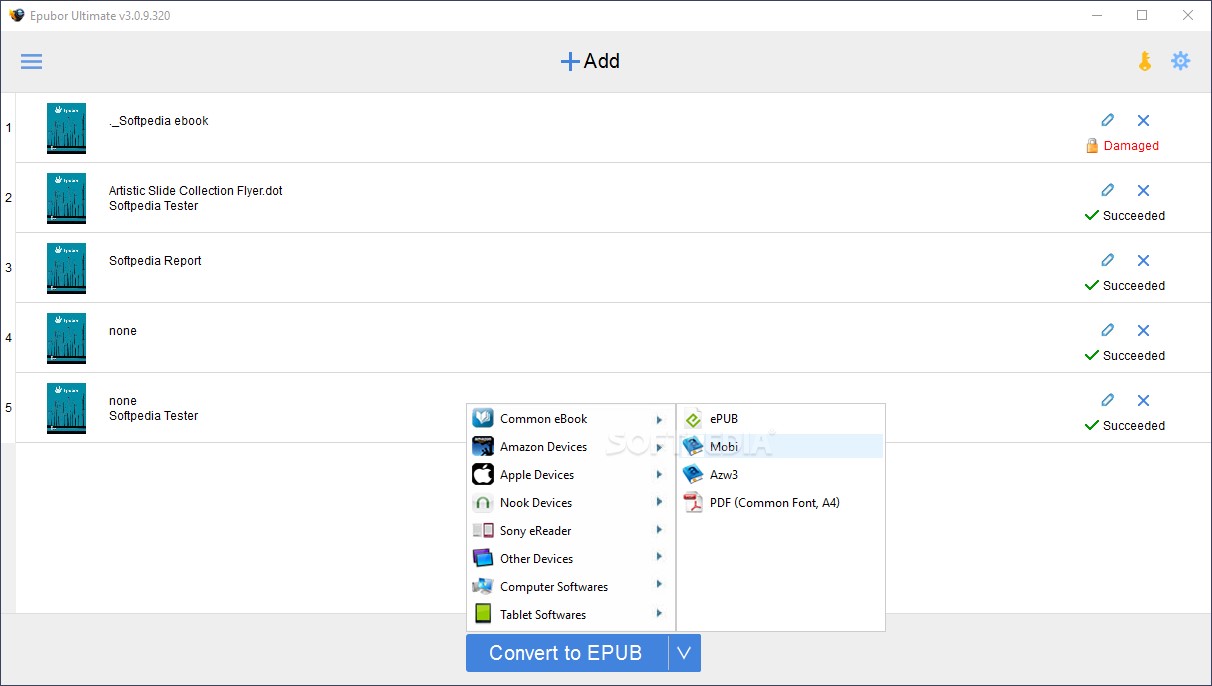Edit metadata for book in row 4
Image resolution: width=1212 pixels, height=686 pixels.
pos(1108,330)
